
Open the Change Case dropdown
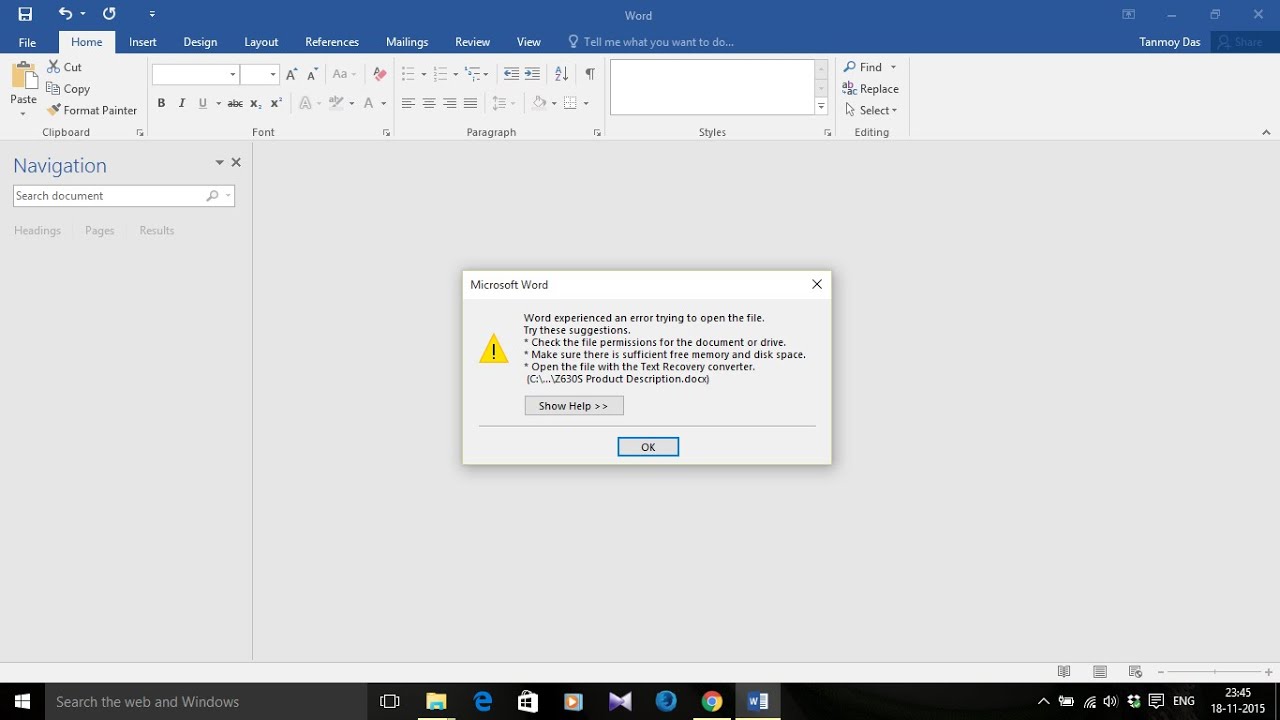[x=344, y=74]
